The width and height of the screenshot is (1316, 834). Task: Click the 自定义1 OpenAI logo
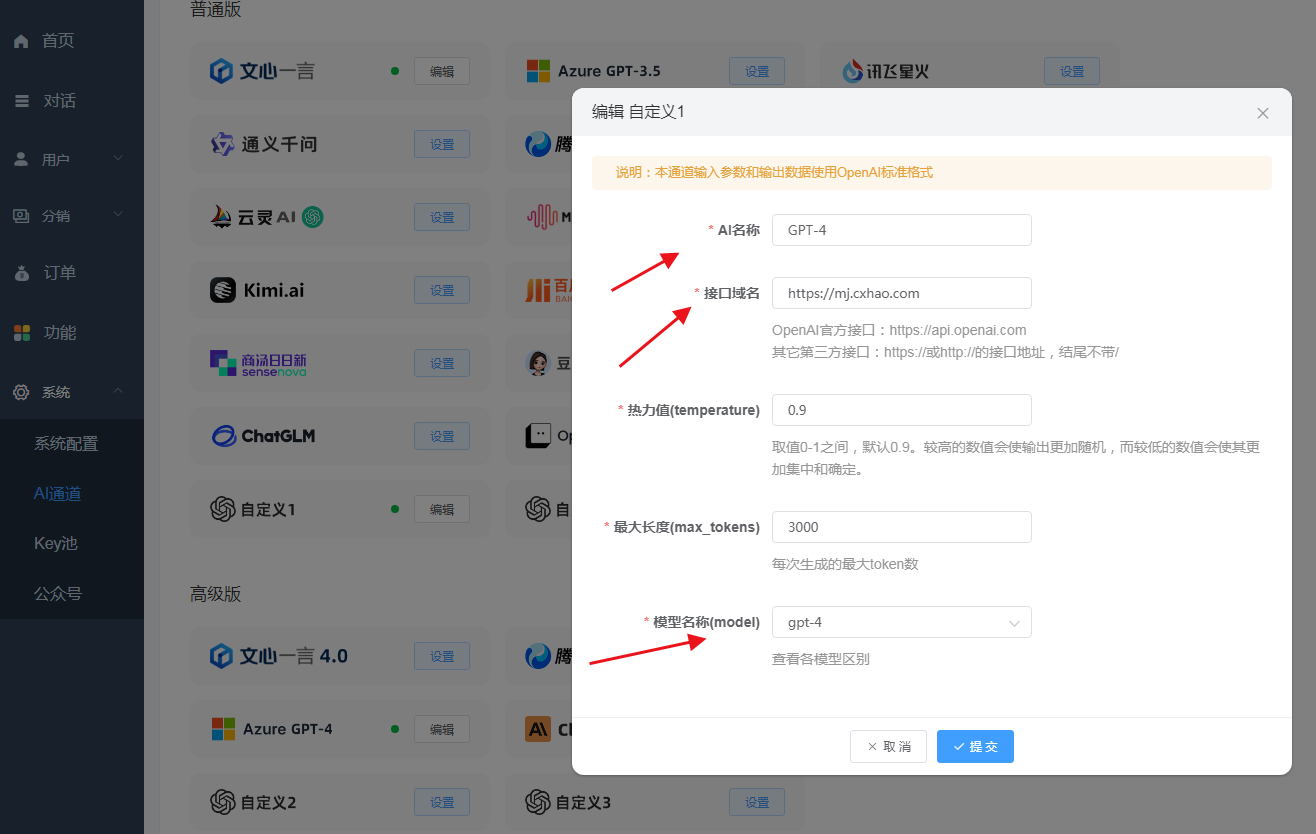coord(222,509)
